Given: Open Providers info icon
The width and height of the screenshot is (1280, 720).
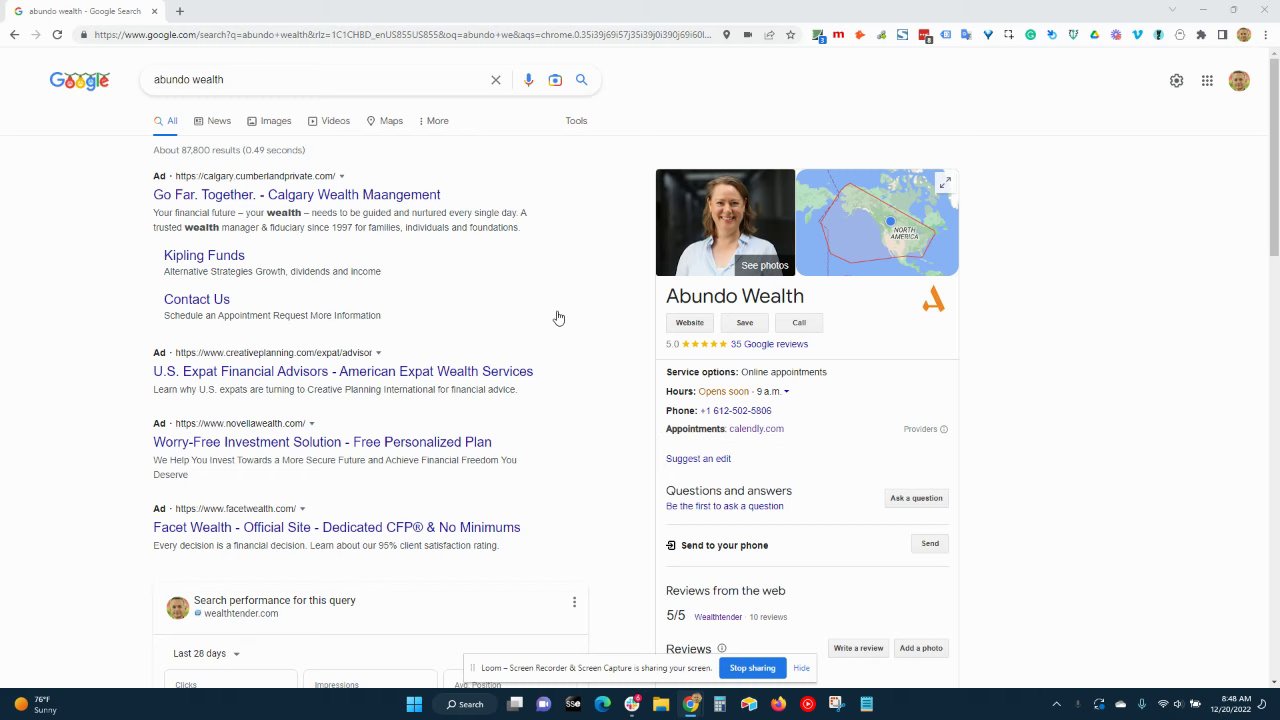Looking at the screenshot, I should [x=944, y=429].
